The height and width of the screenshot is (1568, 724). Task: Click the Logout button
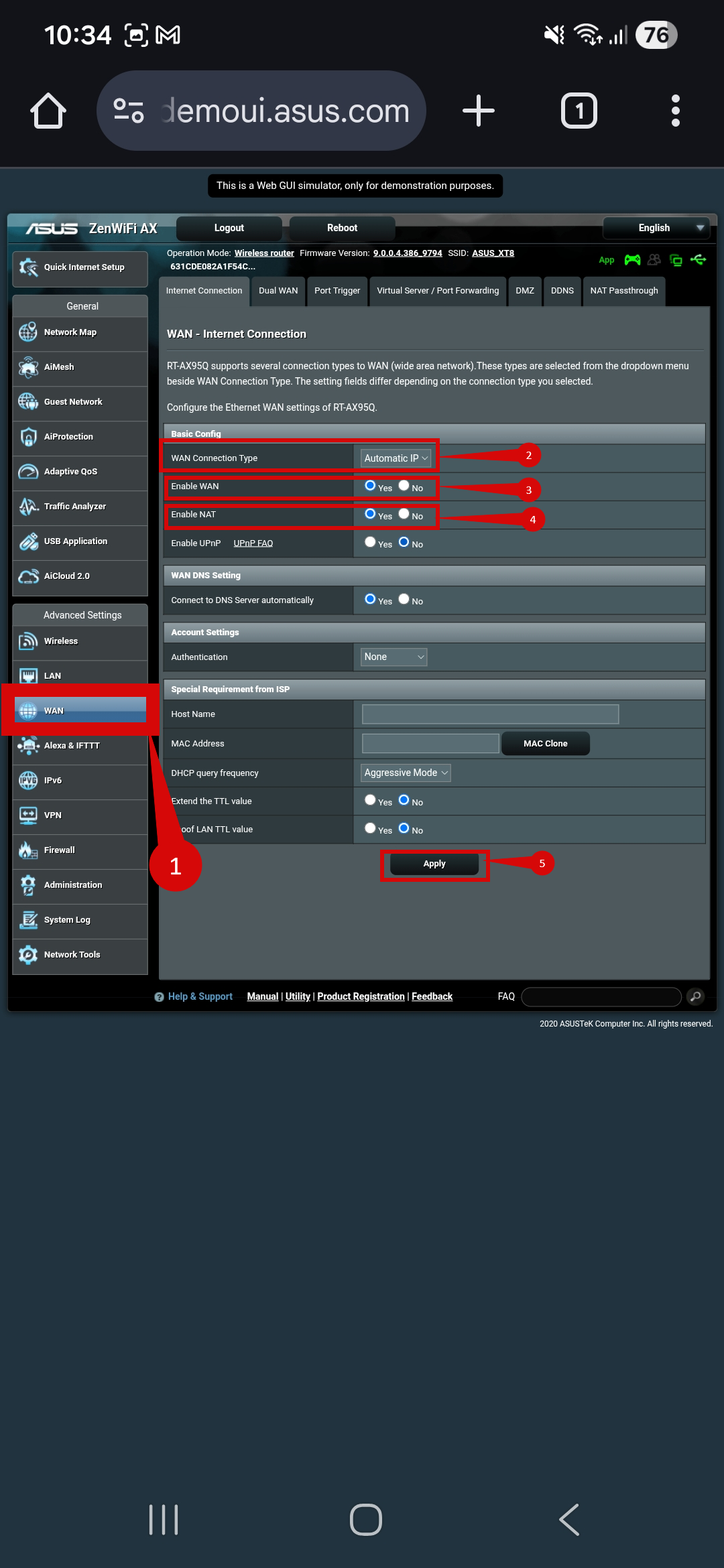[x=229, y=228]
